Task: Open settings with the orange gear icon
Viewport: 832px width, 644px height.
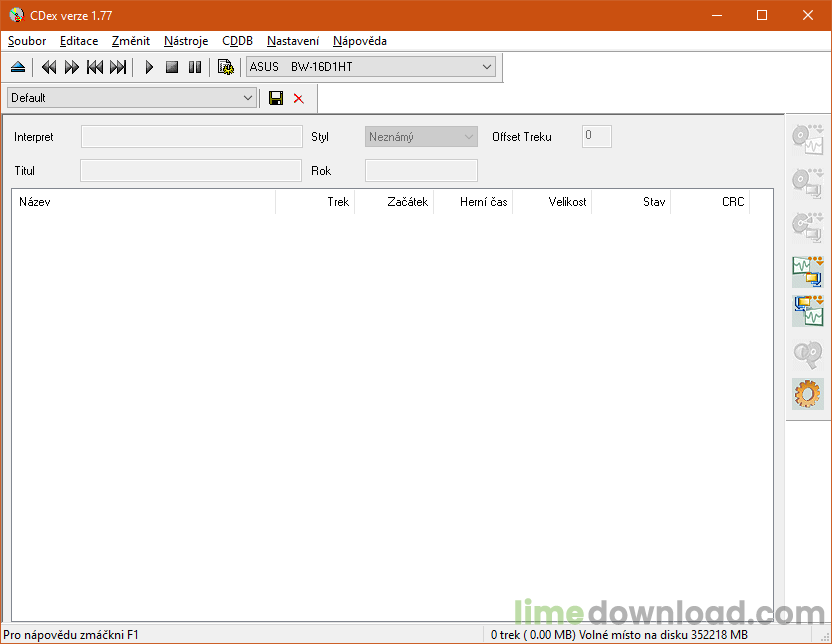Action: click(x=808, y=394)
